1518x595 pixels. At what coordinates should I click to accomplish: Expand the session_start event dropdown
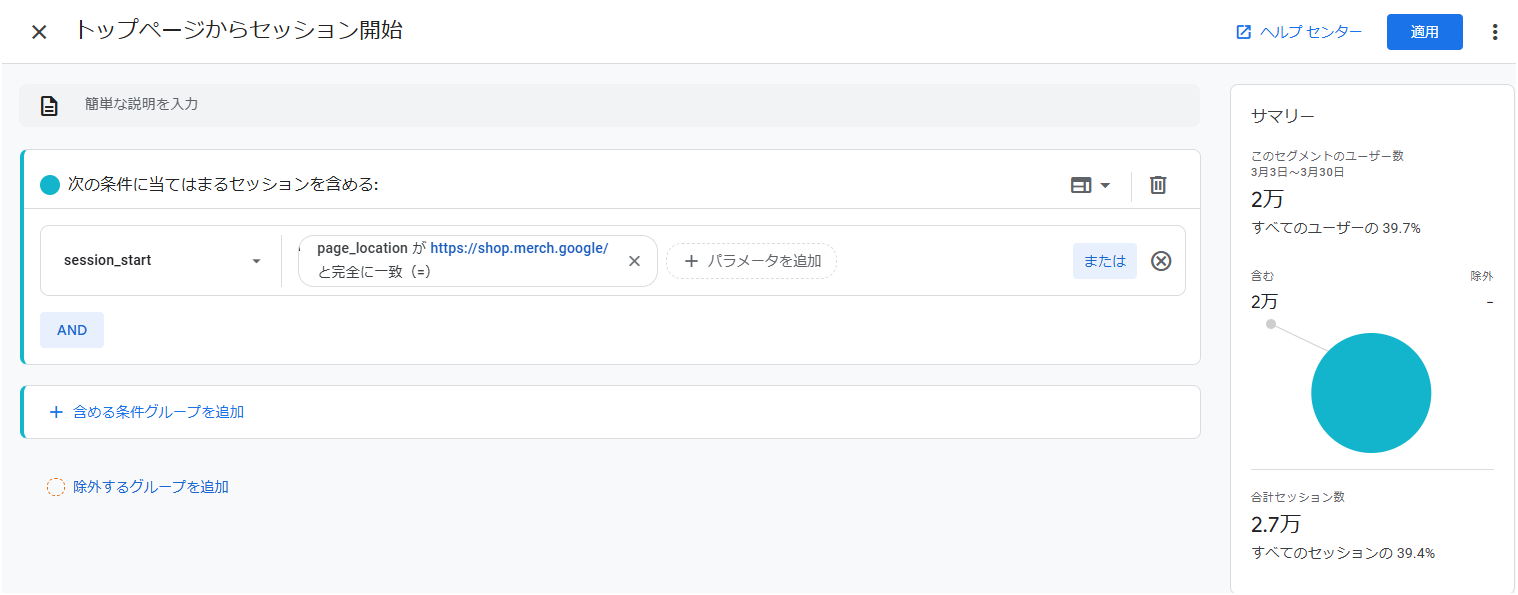256,261
